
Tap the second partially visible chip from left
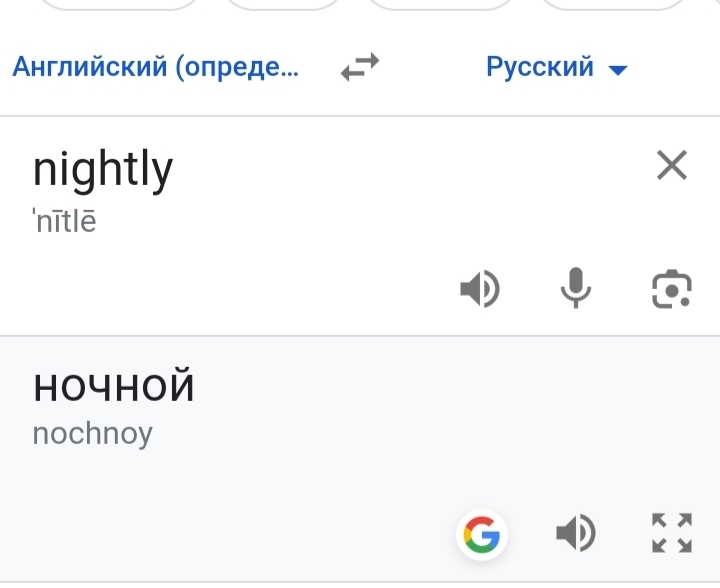click(280, 4)
